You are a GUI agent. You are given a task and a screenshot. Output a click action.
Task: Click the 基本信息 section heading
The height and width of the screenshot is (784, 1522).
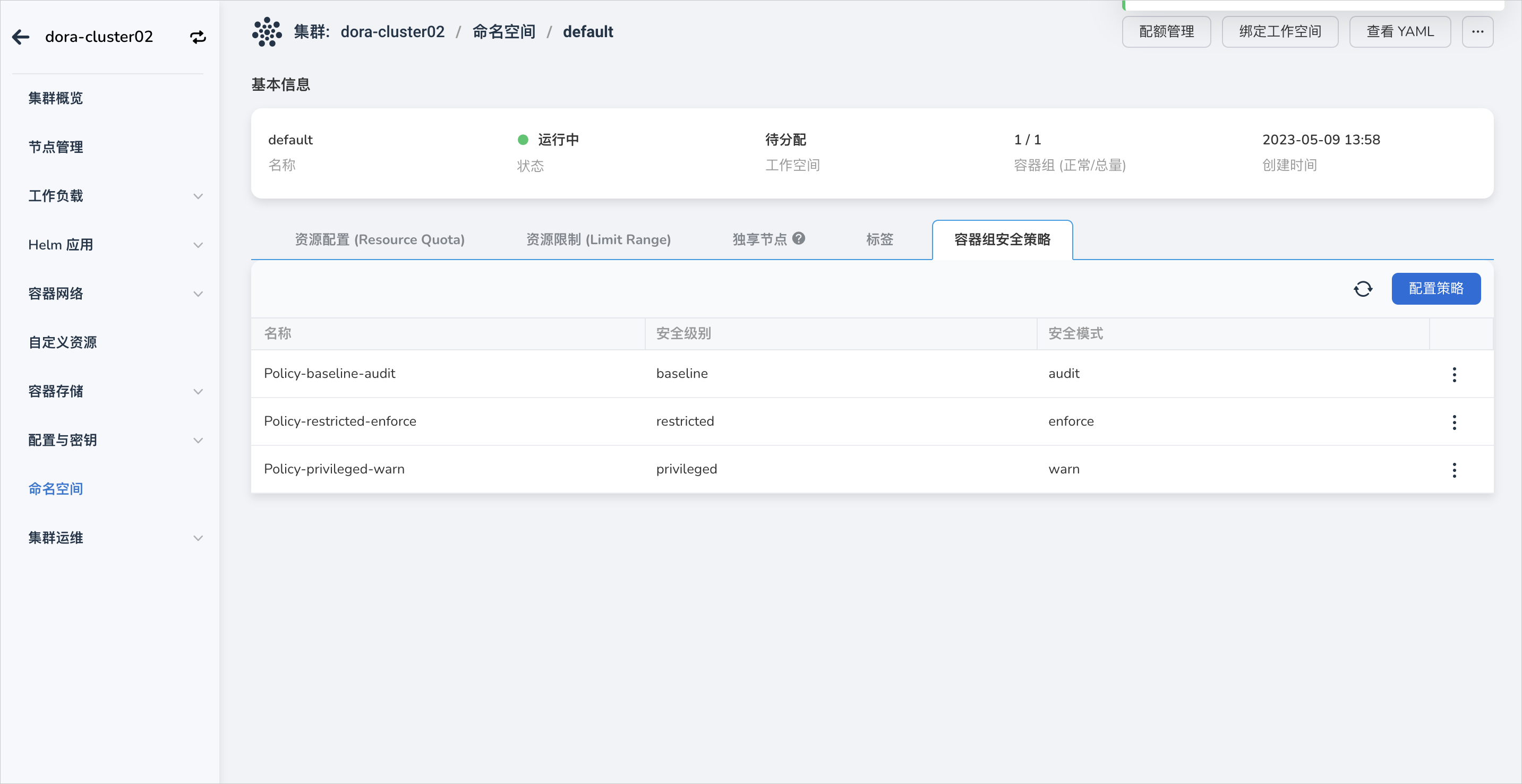coord(280,85)
